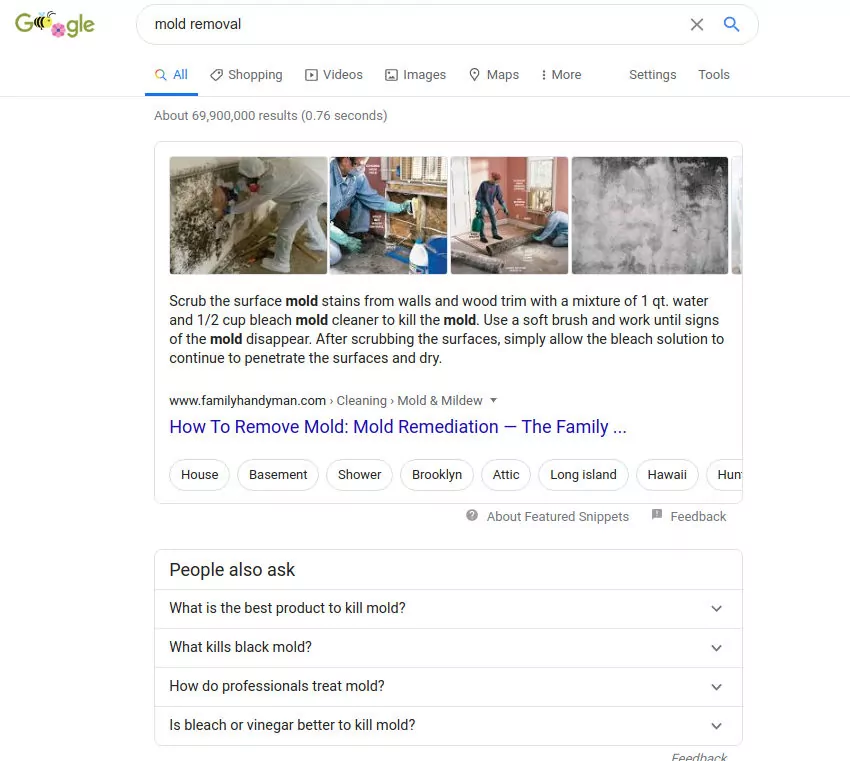Viewport: 850px width, 761px height.
Task: Click the www.familyhandyman.com breadcrumb URL
Action: [x=247, y=401]
